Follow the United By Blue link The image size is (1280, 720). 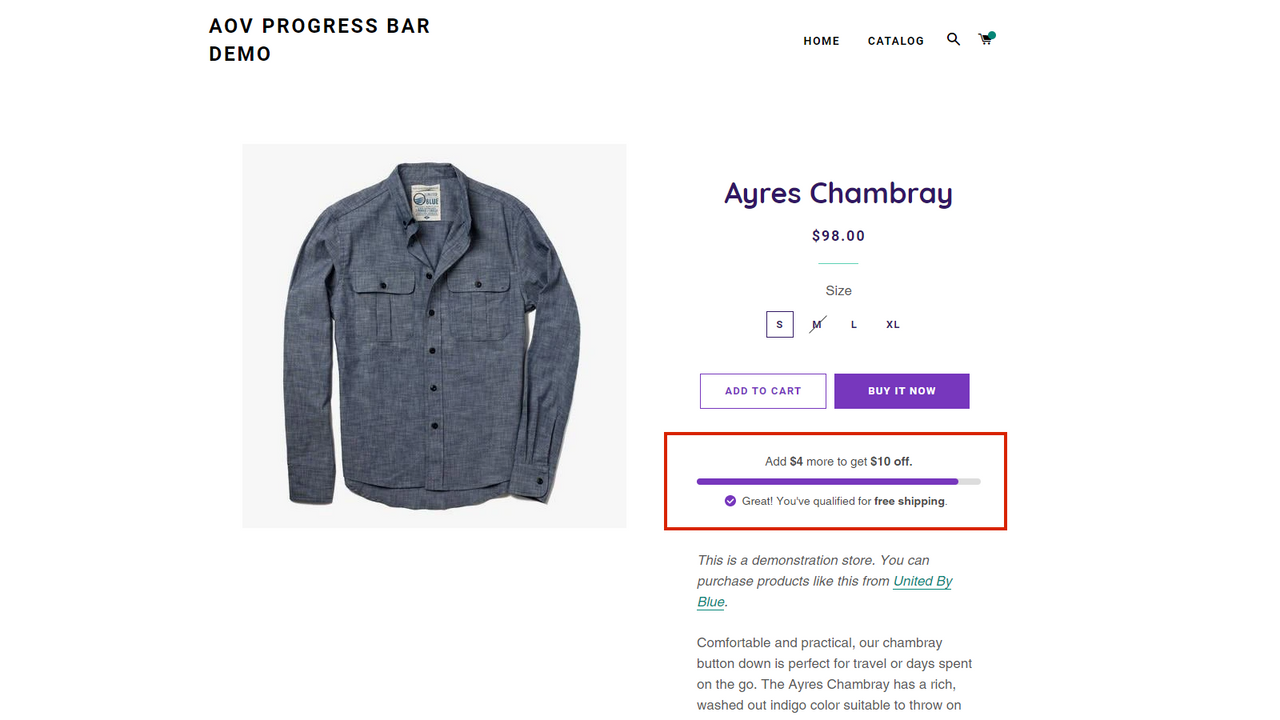(825, 591)
